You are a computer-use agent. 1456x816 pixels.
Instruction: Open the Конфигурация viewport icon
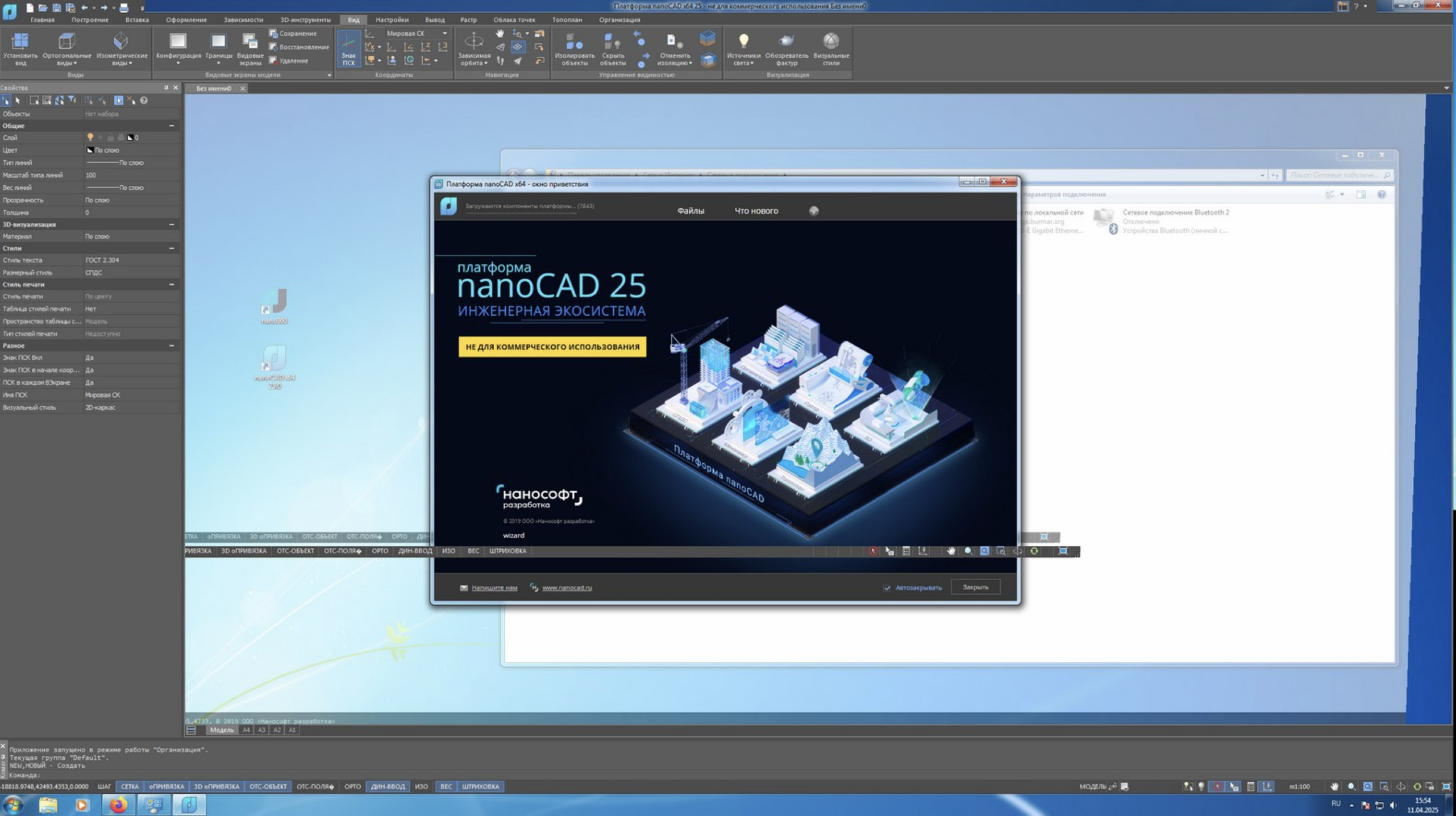click(178, 41)
